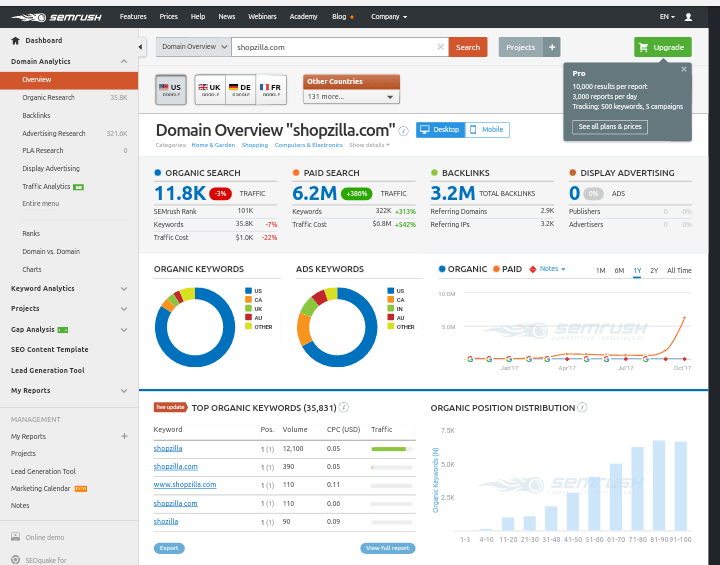The height and width of the screenshot is (565, 720).
Task: Select the 6M chart time range tab
Action: [x=619, y=270]
